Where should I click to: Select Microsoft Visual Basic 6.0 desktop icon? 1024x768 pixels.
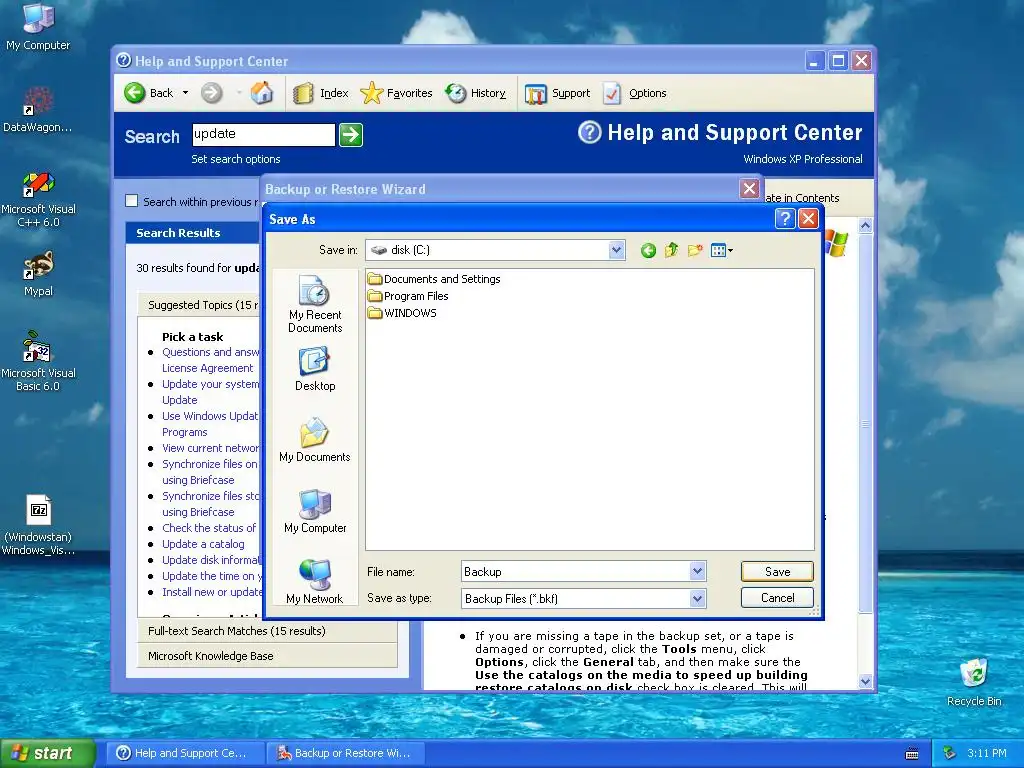click(38, 361)
